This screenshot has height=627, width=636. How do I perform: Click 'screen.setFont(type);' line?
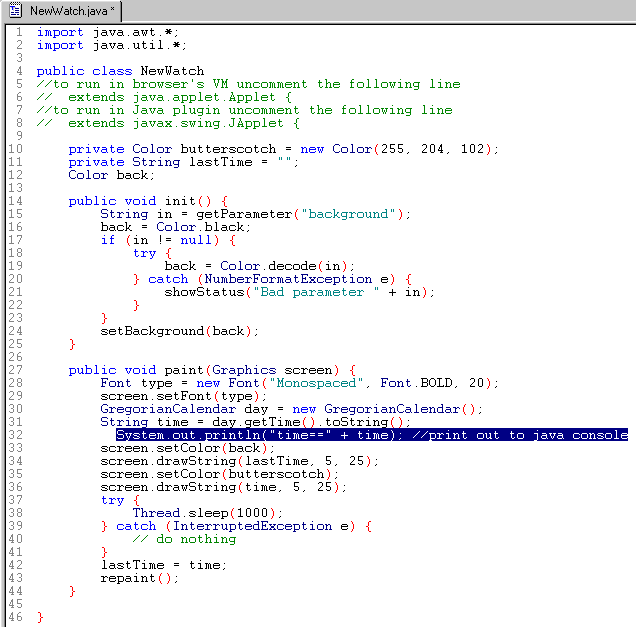click(x=183, y=396)
